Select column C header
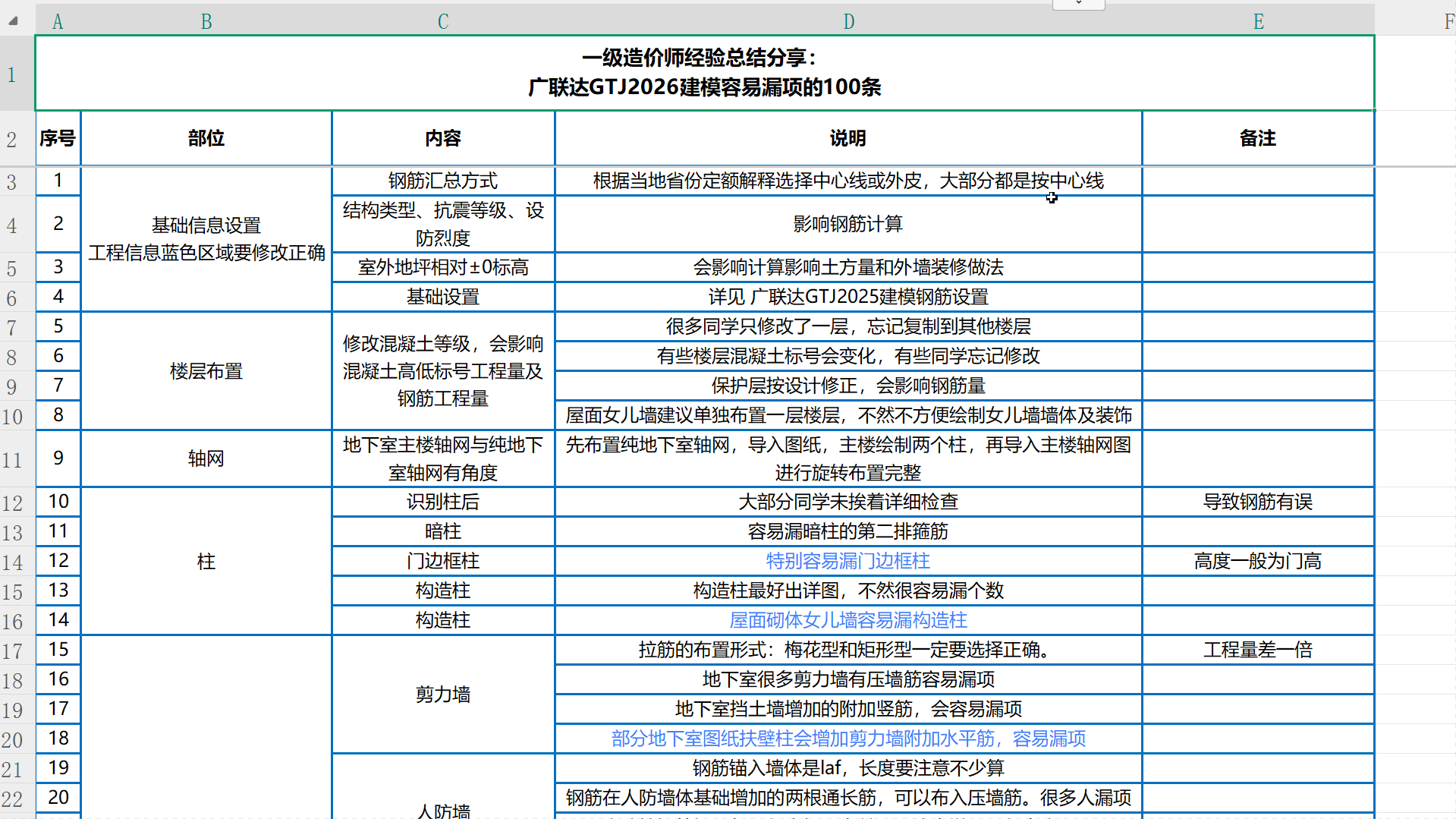This screenshot has height=819, width=1456. pos(443,21)
